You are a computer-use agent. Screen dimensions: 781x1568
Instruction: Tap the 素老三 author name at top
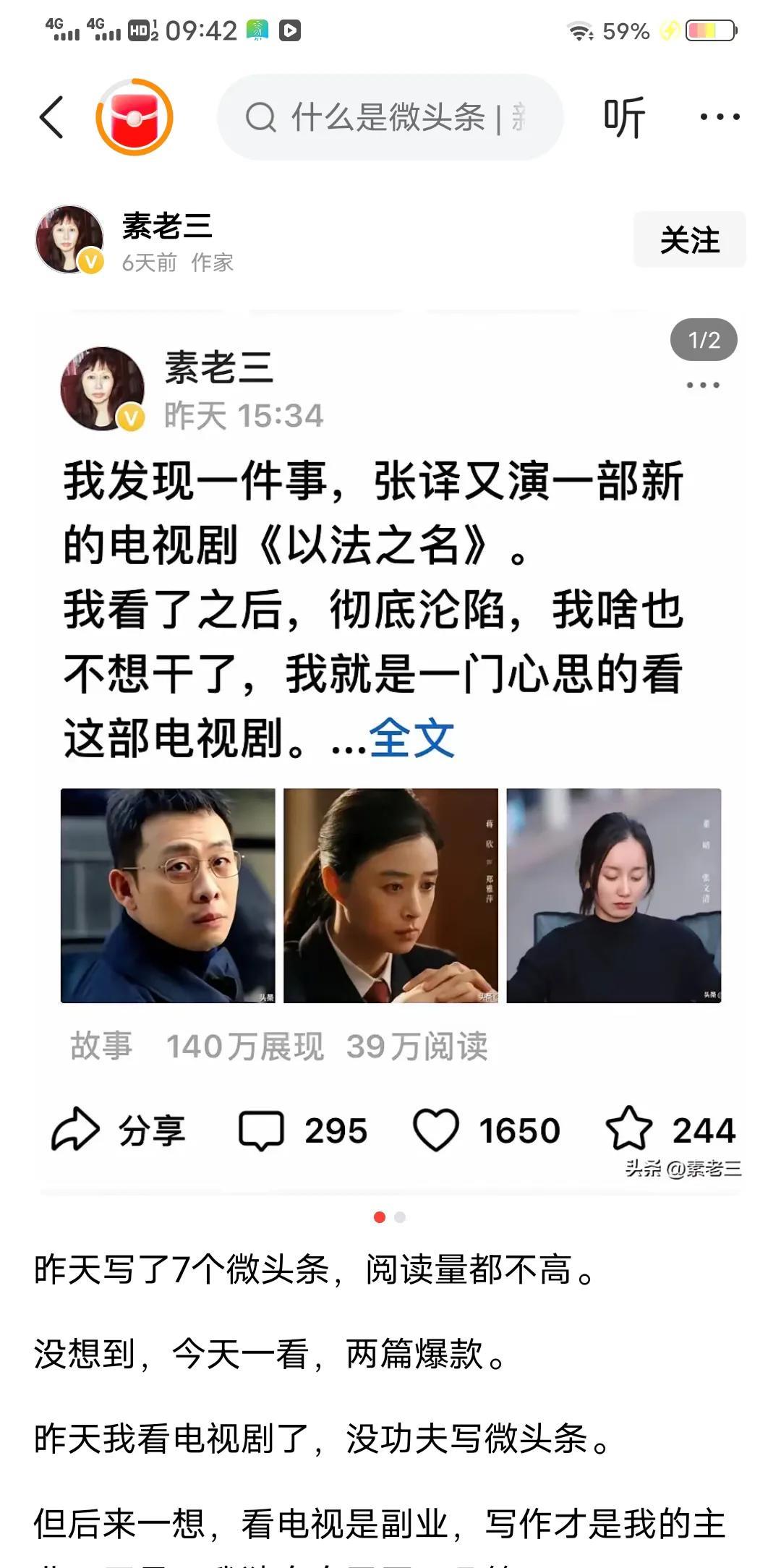tap(167, 226)
